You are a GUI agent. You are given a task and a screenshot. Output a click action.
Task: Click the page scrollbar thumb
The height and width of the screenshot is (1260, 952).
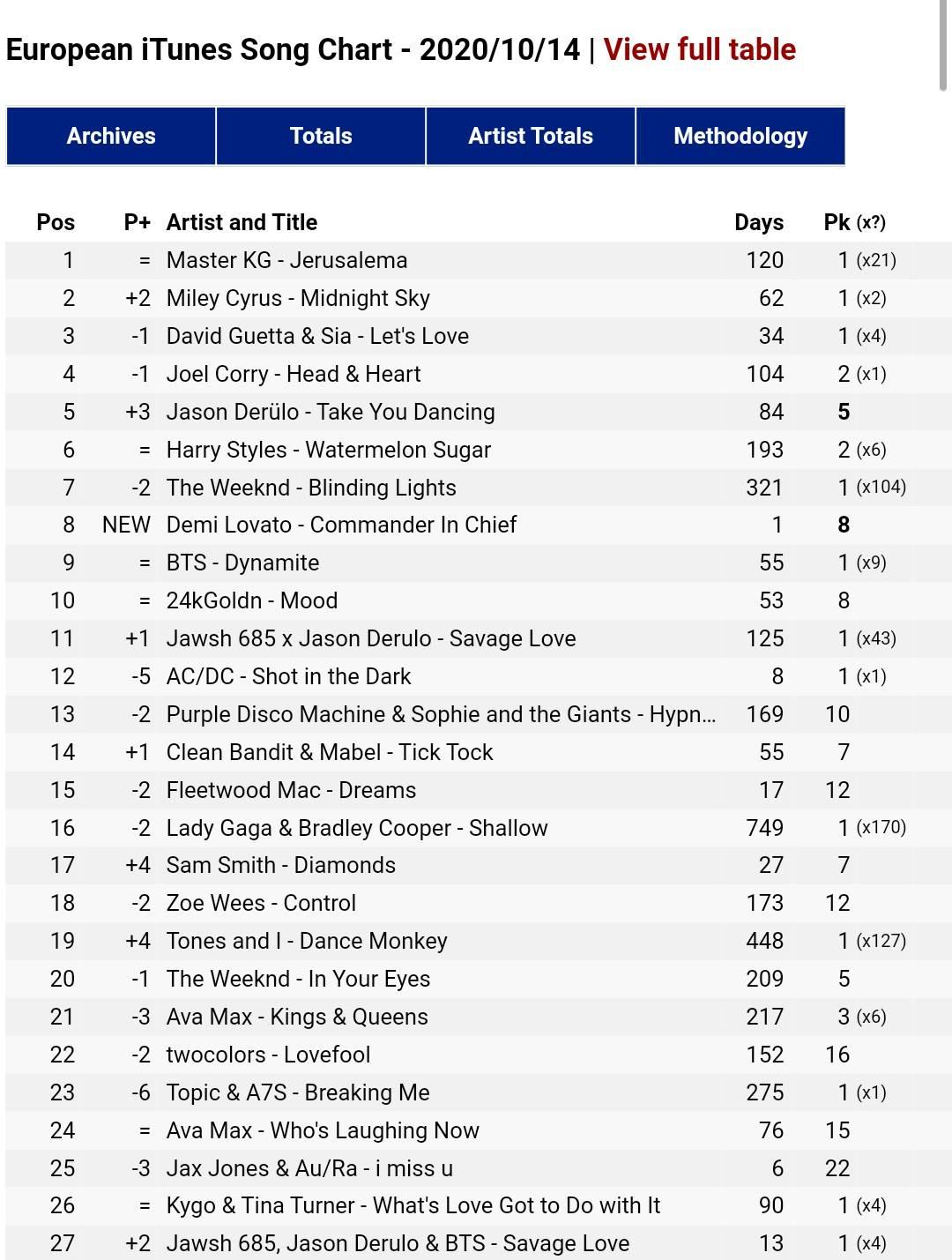coord(943,44)
